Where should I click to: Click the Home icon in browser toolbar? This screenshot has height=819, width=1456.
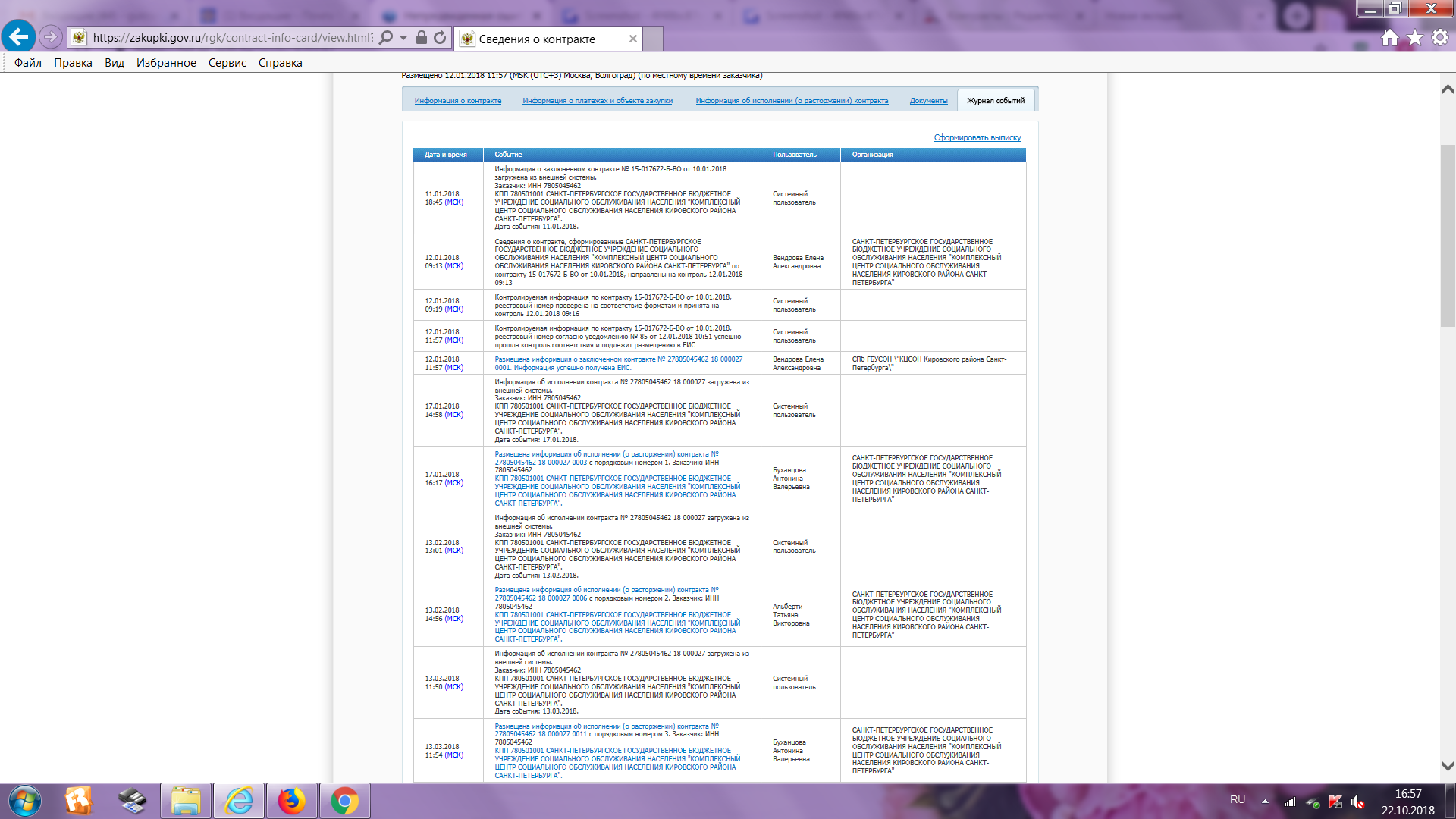[x=1389, y=37]
